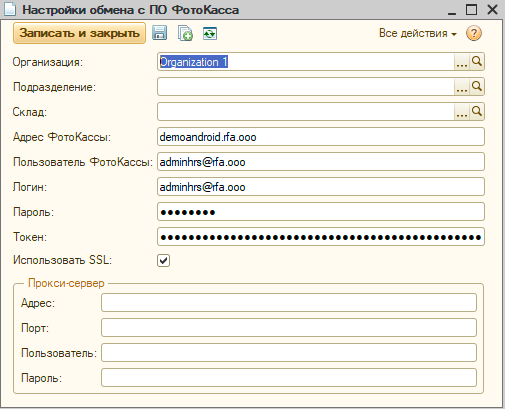Click proxy server Пароль field

tap(289, 378)
